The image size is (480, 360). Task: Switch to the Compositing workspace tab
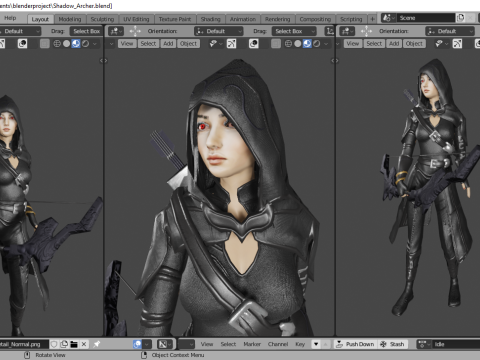pos(315,19)
